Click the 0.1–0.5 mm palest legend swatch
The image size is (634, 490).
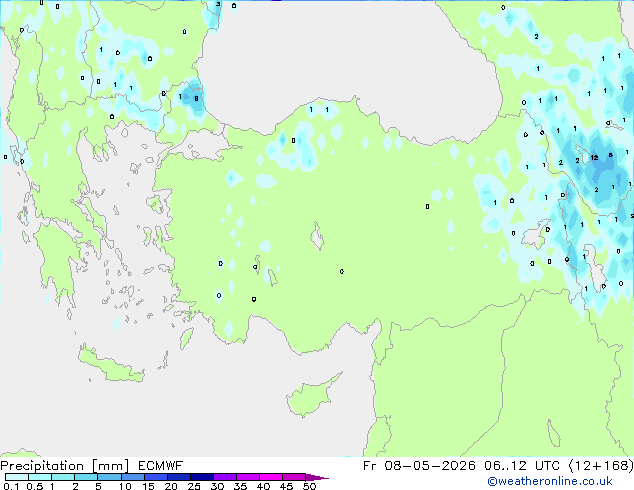point(17,477)
